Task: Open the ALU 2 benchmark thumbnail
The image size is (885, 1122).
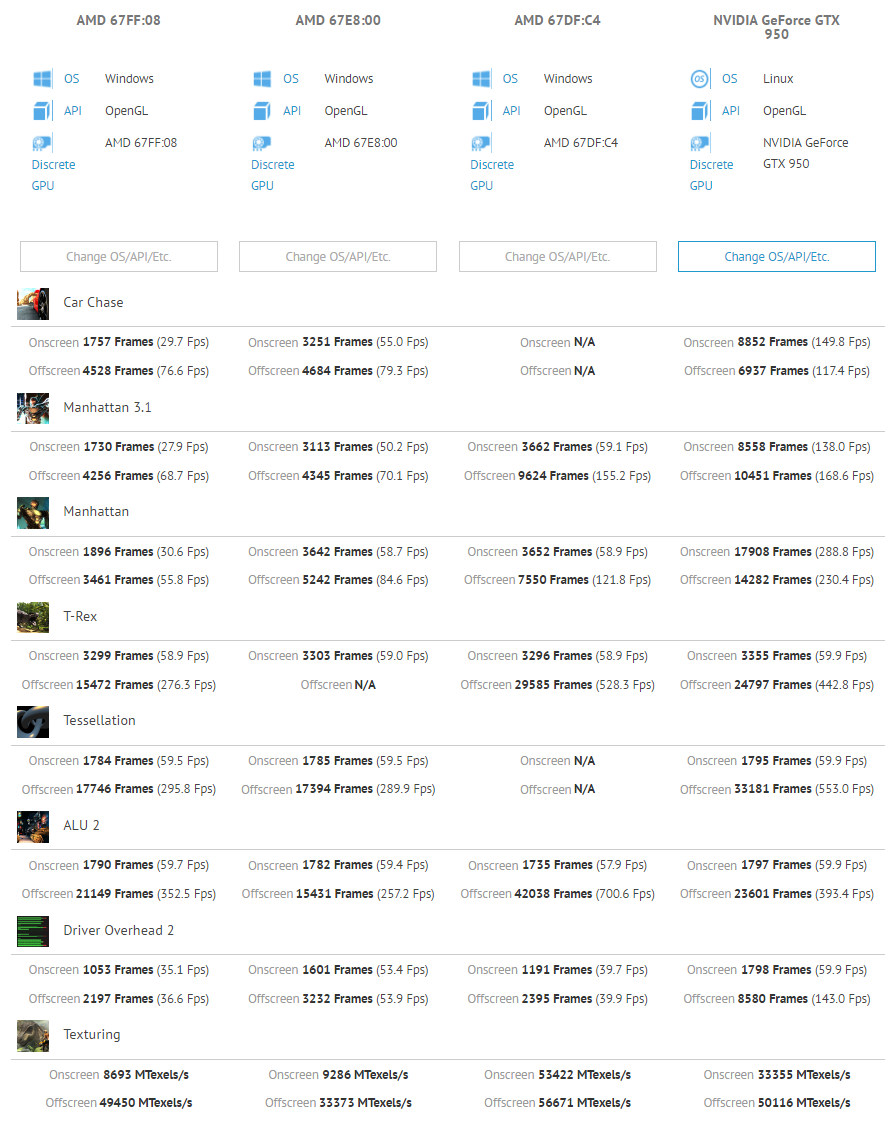Action: [x=33, y=826]
